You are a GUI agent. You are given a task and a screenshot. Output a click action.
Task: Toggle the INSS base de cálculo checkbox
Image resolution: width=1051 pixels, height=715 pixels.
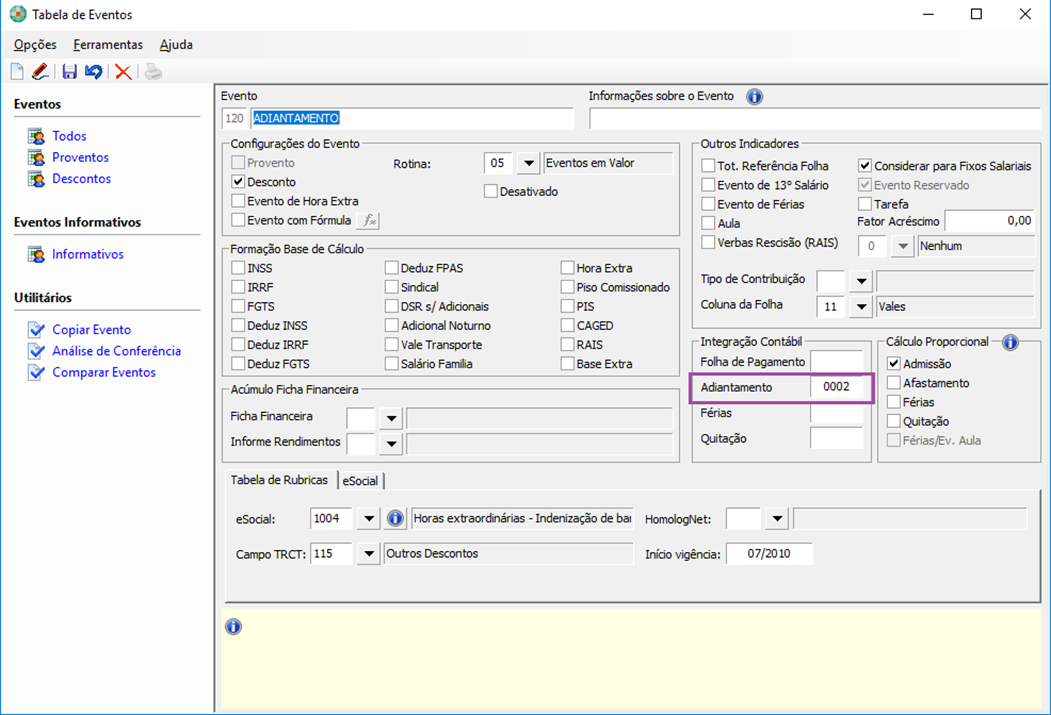[238, 268]
